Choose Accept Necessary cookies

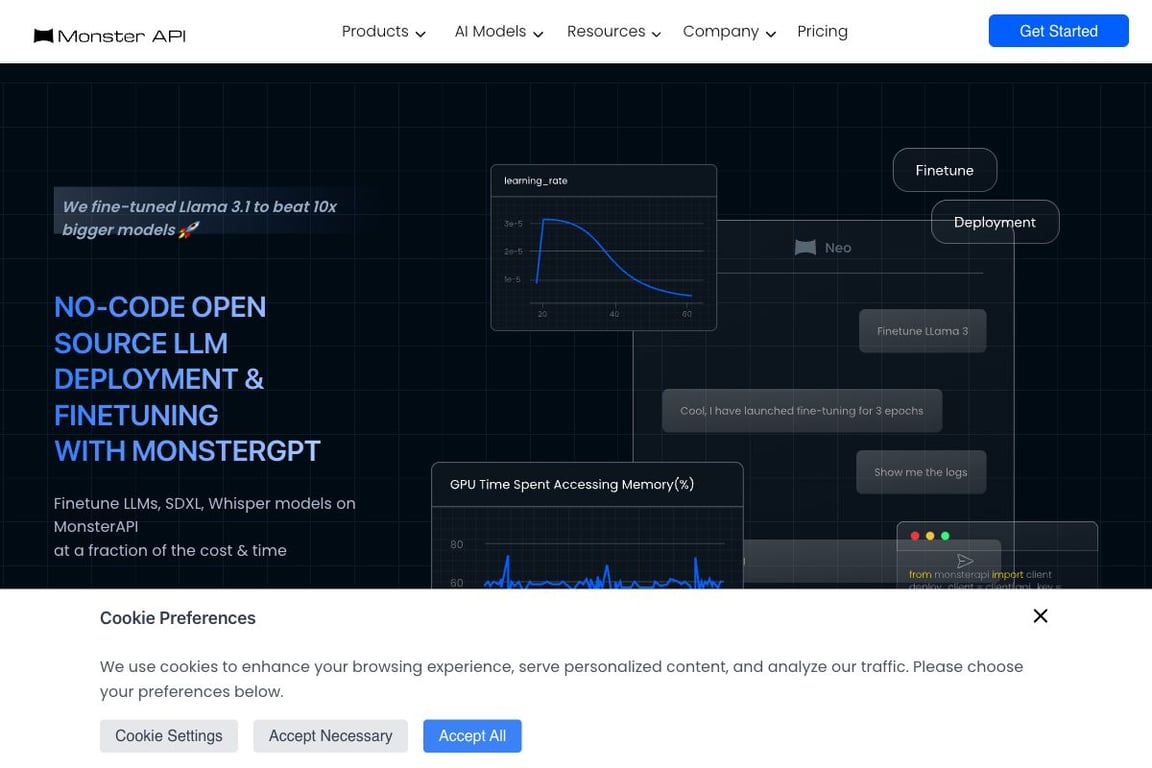click(331, 736)
